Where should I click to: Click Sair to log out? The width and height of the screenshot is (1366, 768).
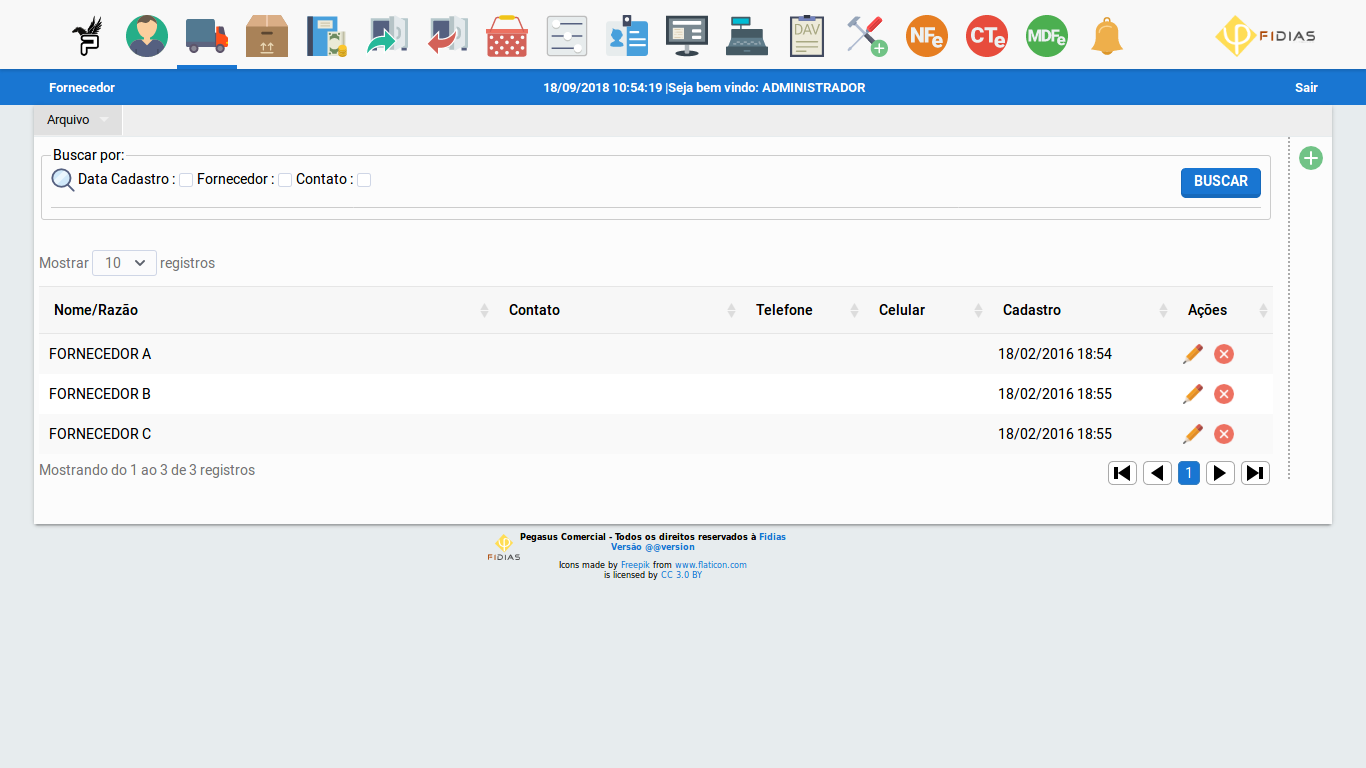[x=1306, y=88]
